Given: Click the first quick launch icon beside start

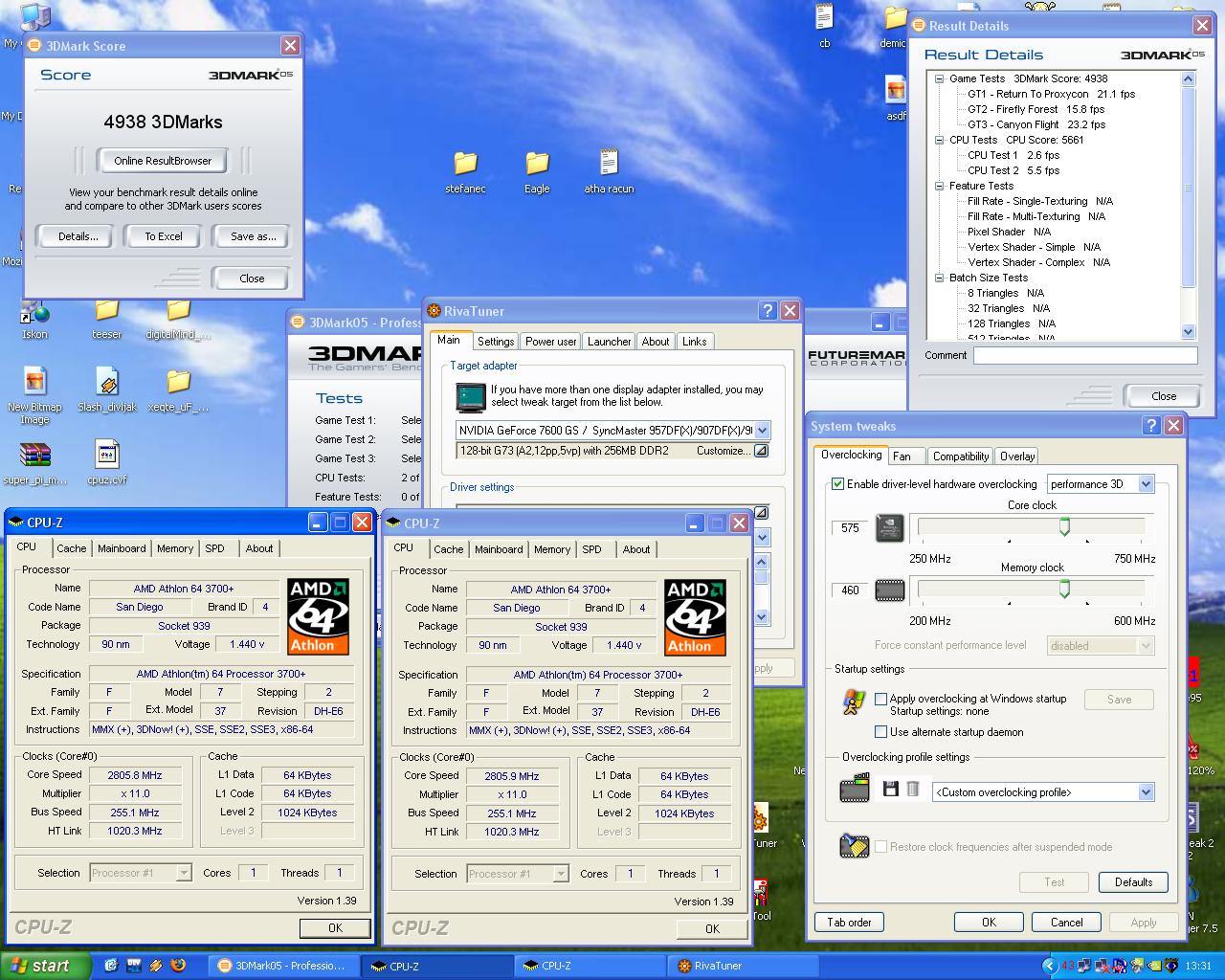Looking at the screenshot, I should click(x=111, y=966).
